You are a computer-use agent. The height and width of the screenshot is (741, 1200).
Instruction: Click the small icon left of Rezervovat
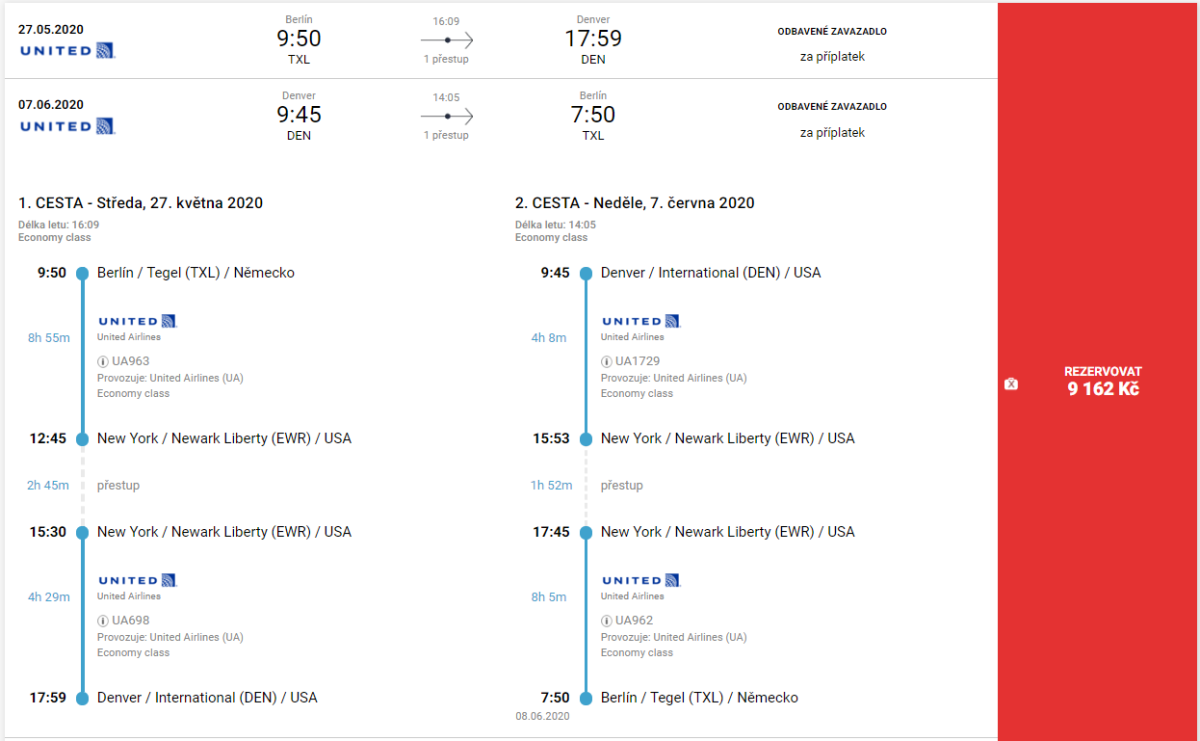[1011, 384]
